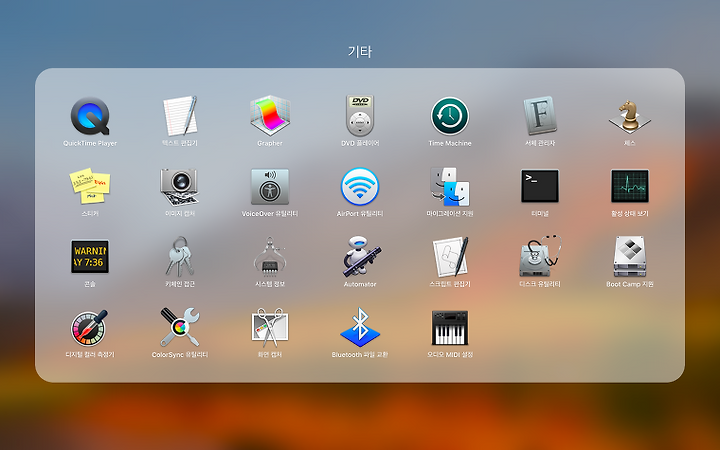Launch the 터미널 (Terminal) app
The width and height of the screenshot is (720, 450).
click(540, 186)
